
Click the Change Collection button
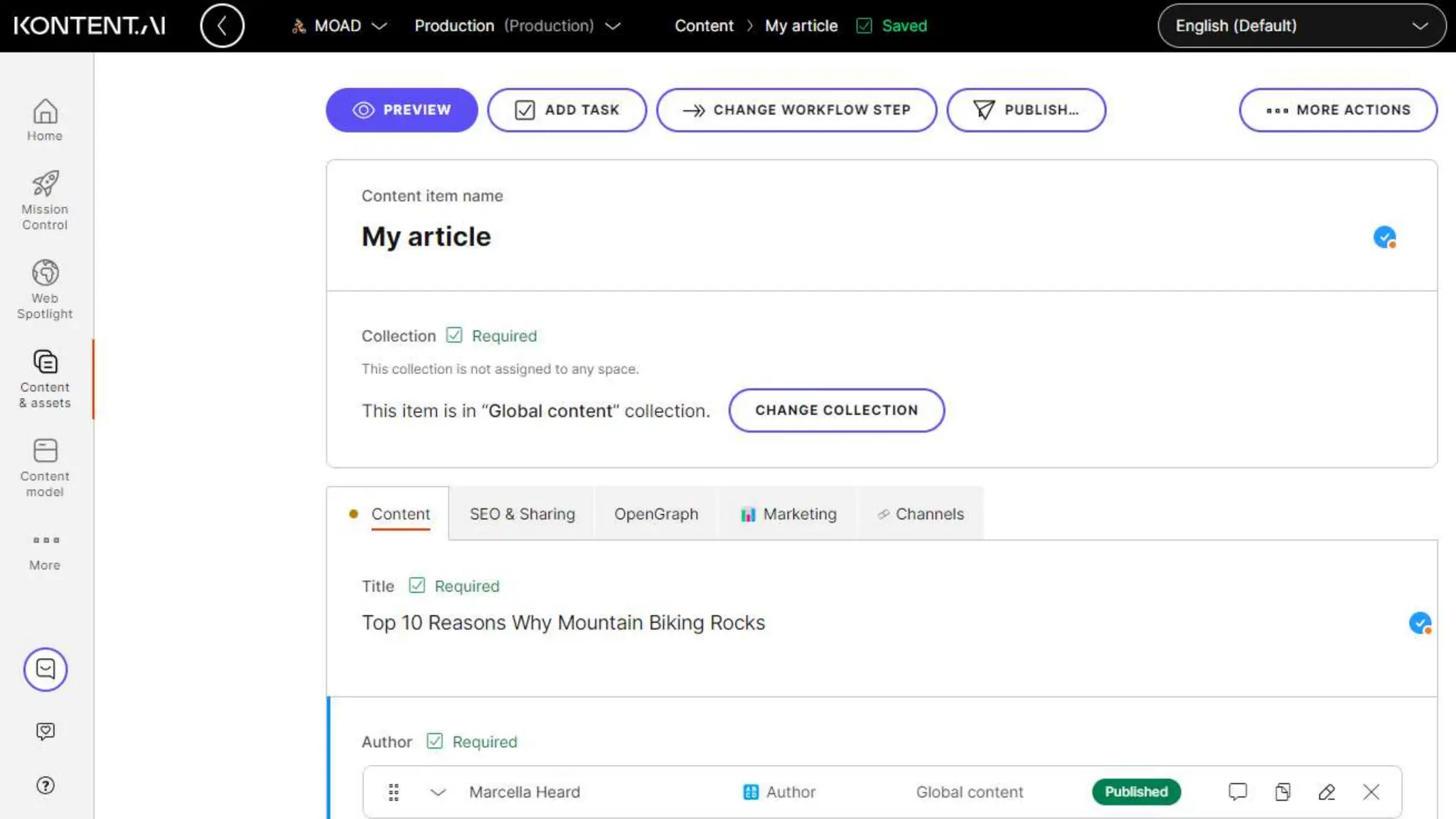coord(836,410)
